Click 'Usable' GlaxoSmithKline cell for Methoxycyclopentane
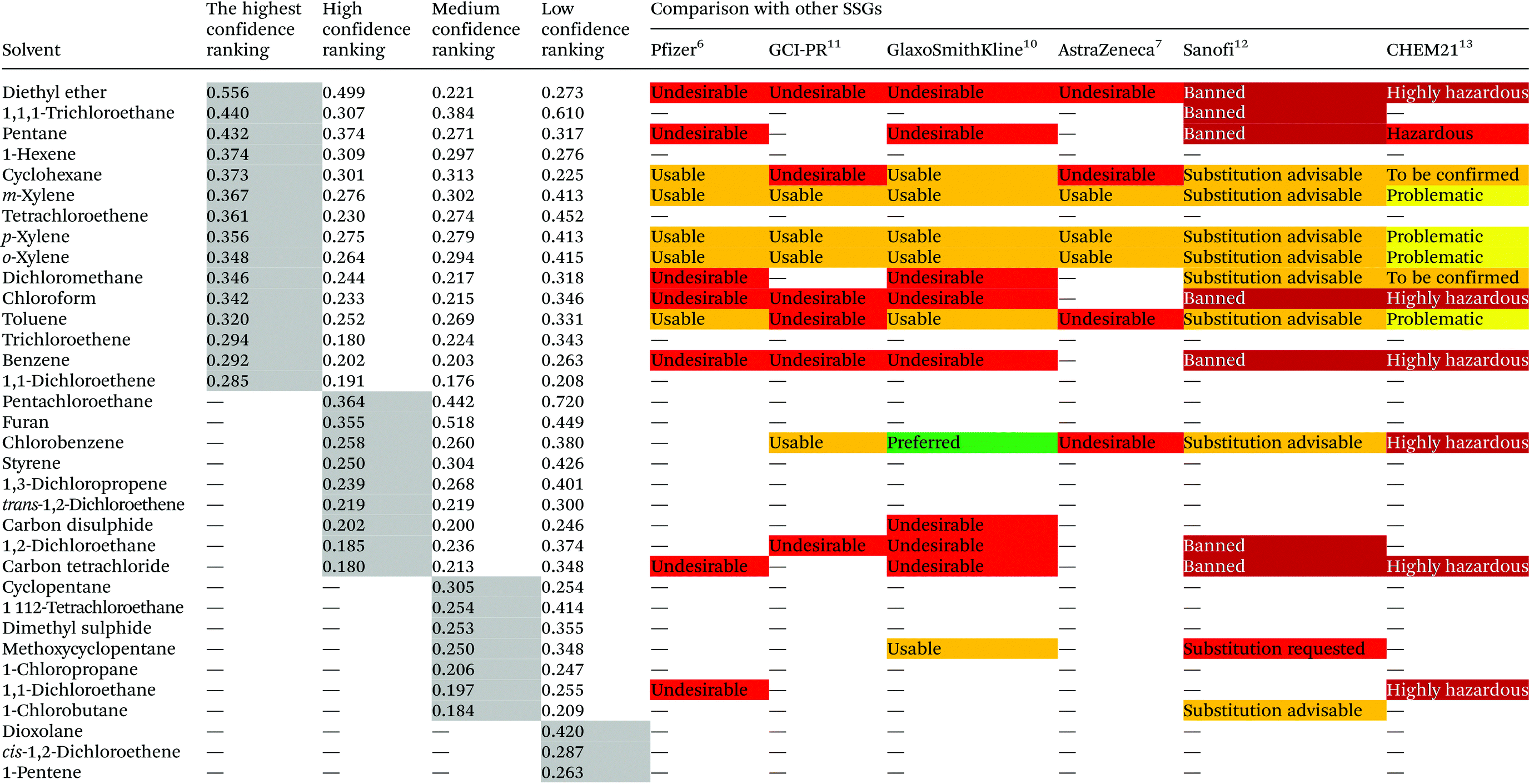The width and height of the screenshot is (1529, 784). click(972, 648)
